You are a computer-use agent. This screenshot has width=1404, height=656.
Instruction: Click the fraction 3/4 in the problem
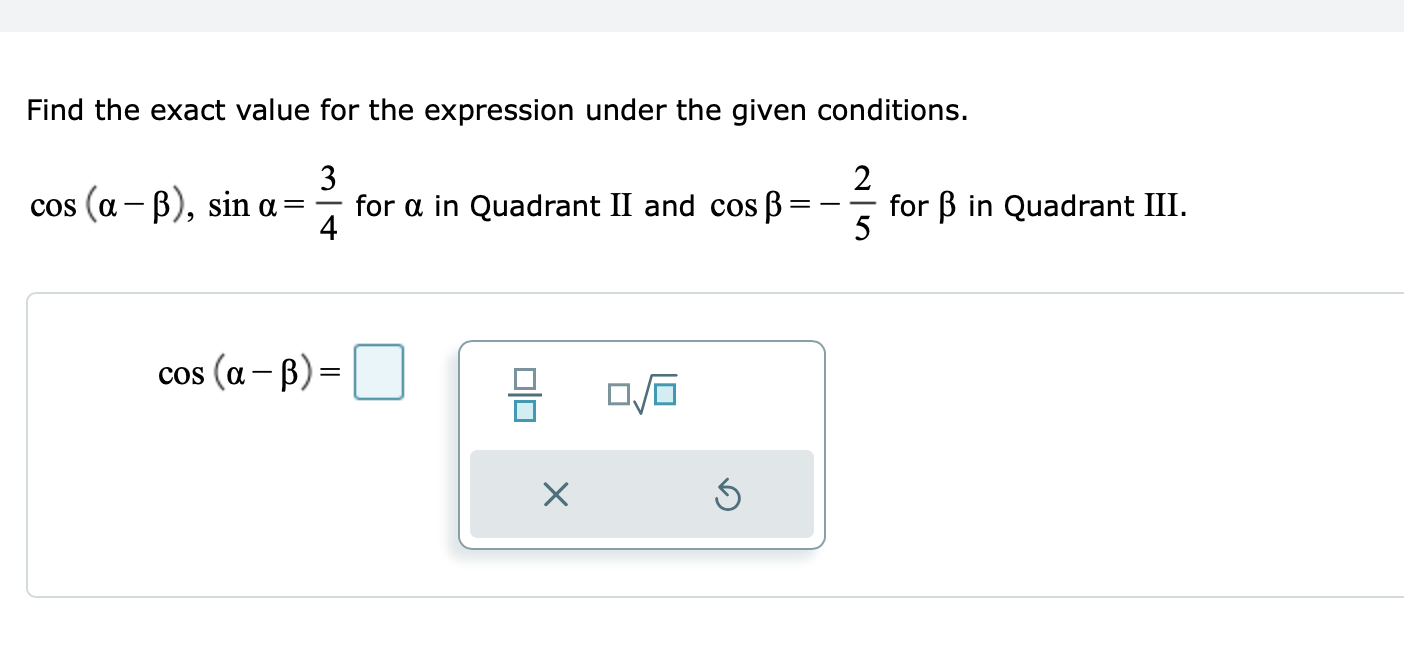(327, 206)
